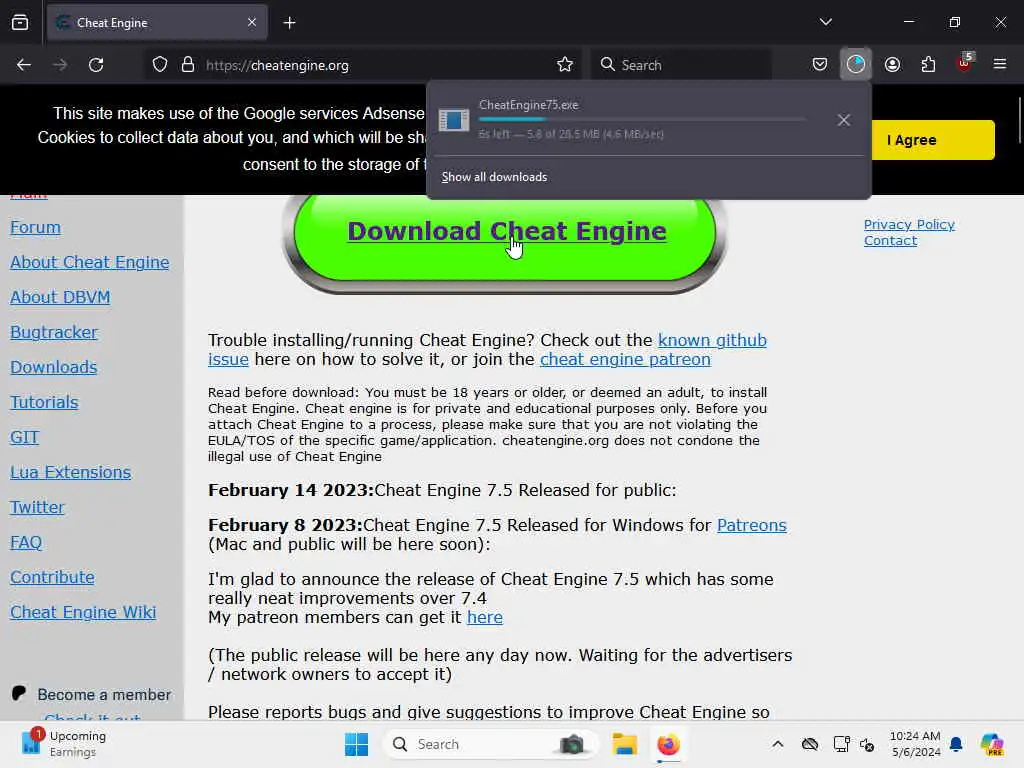
Task: Open the Cheat Engine Wiki link
Action: click(83, 613)
